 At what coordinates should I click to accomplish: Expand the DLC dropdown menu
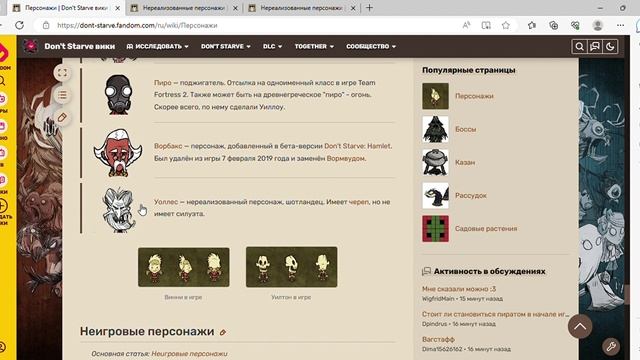pyautogui.click(x=272, y=47)
